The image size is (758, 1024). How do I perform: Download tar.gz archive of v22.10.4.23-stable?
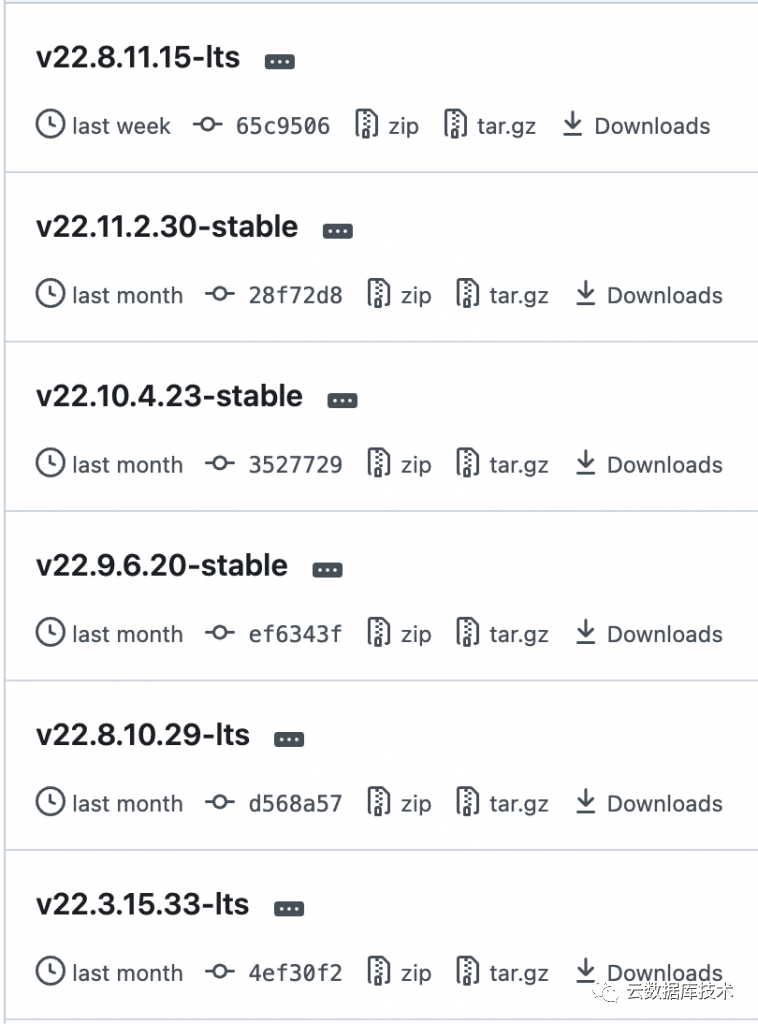[x=518, y=465]
